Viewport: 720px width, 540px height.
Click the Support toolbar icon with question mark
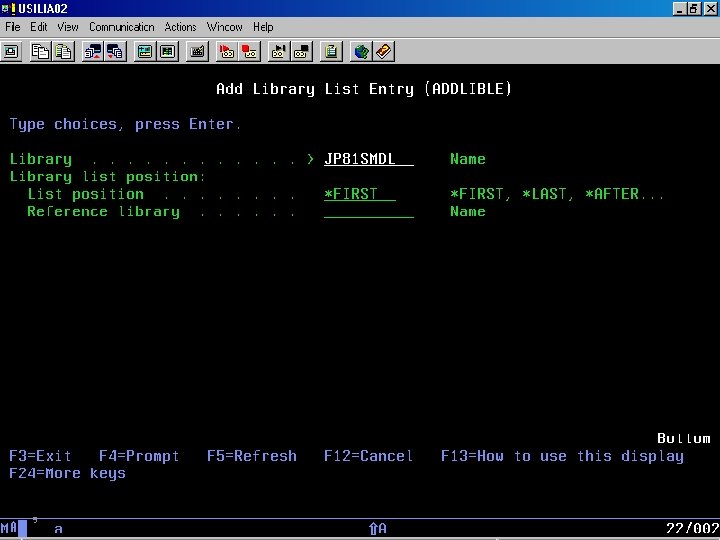[x=384, y=51]
